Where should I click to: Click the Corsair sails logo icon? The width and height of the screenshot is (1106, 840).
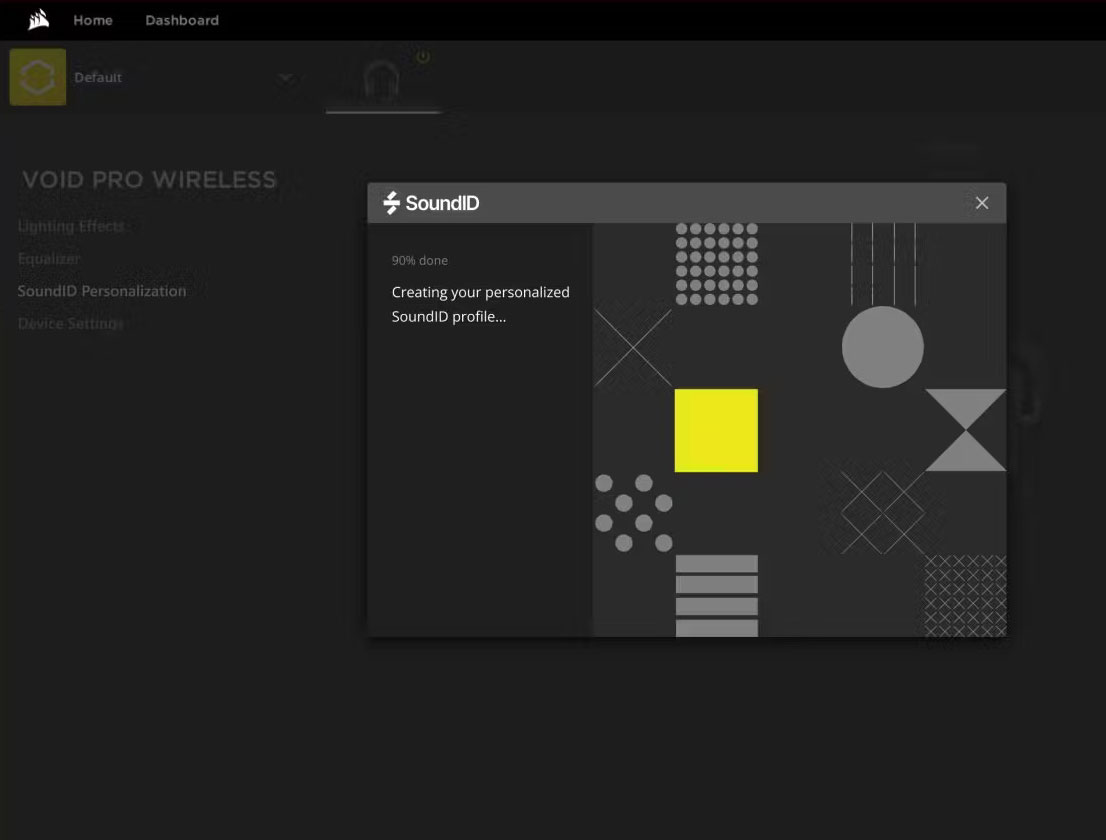pos(38,20)
